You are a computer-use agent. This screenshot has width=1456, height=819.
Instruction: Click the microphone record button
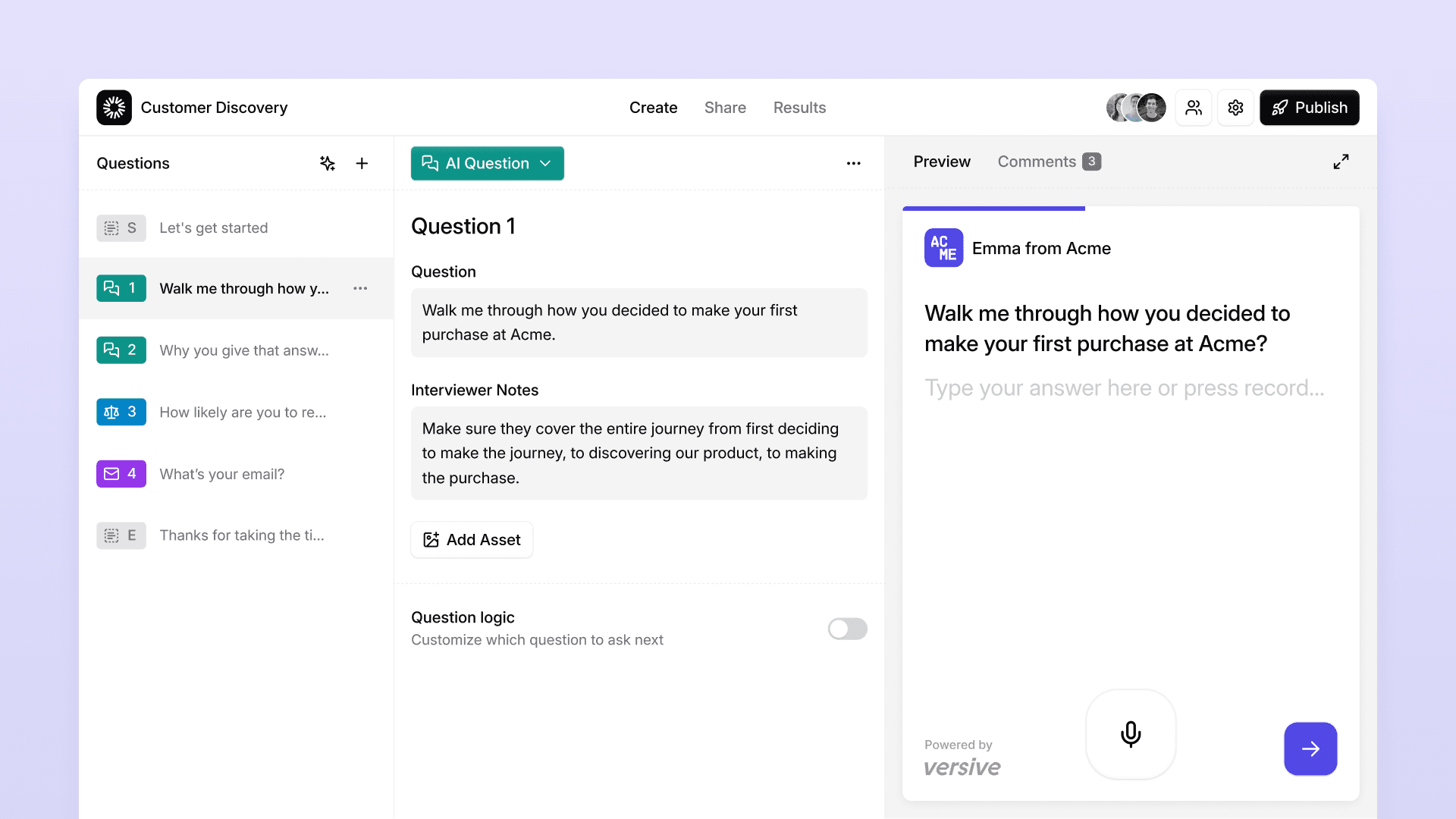coord(1130,733)
